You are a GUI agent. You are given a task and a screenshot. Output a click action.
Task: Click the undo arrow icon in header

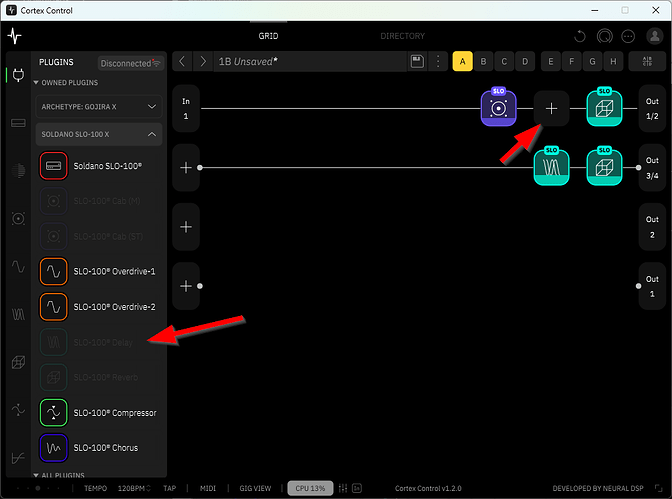tap(579, 36)
